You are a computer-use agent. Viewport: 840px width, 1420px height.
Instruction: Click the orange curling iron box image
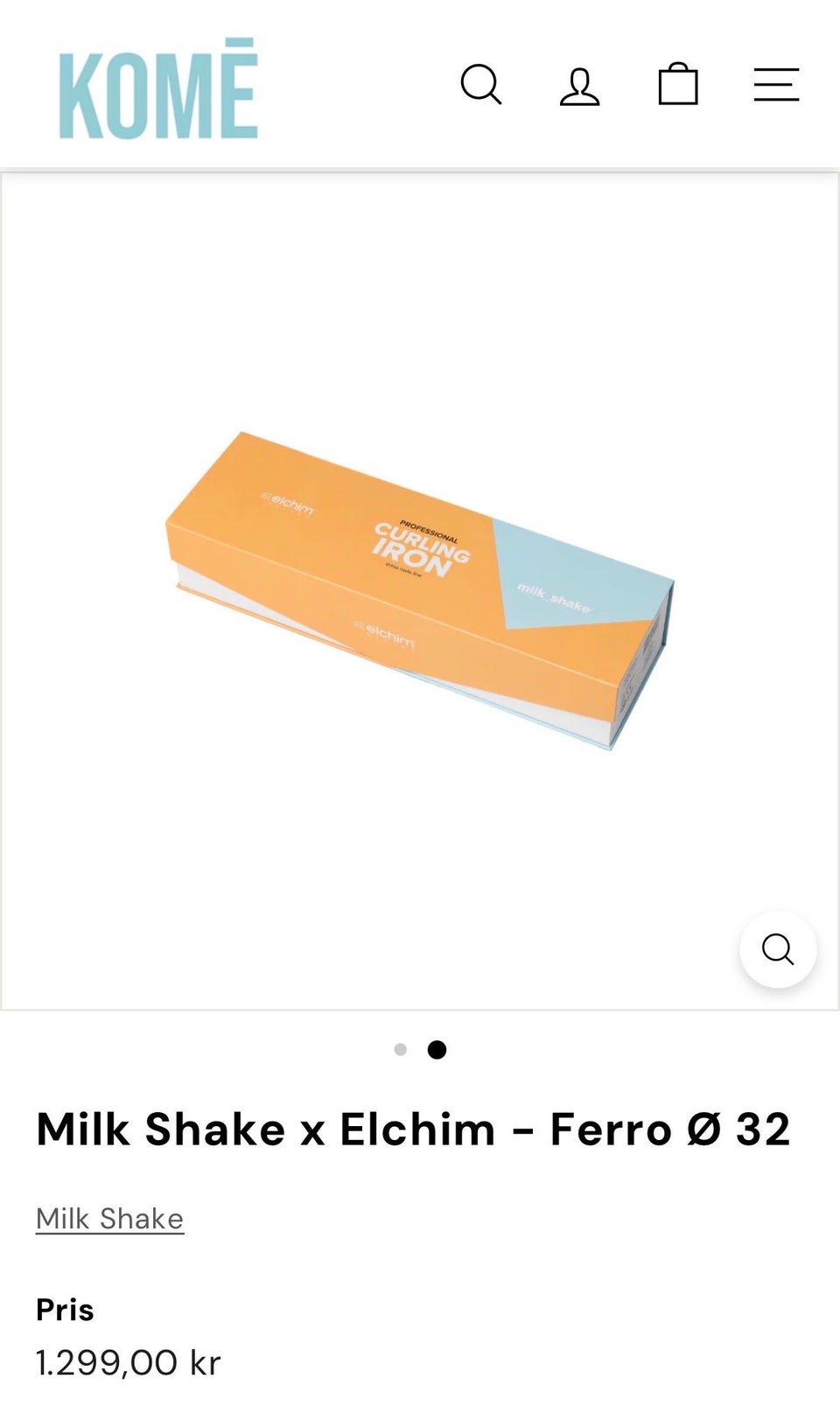(x=420, y=590)
